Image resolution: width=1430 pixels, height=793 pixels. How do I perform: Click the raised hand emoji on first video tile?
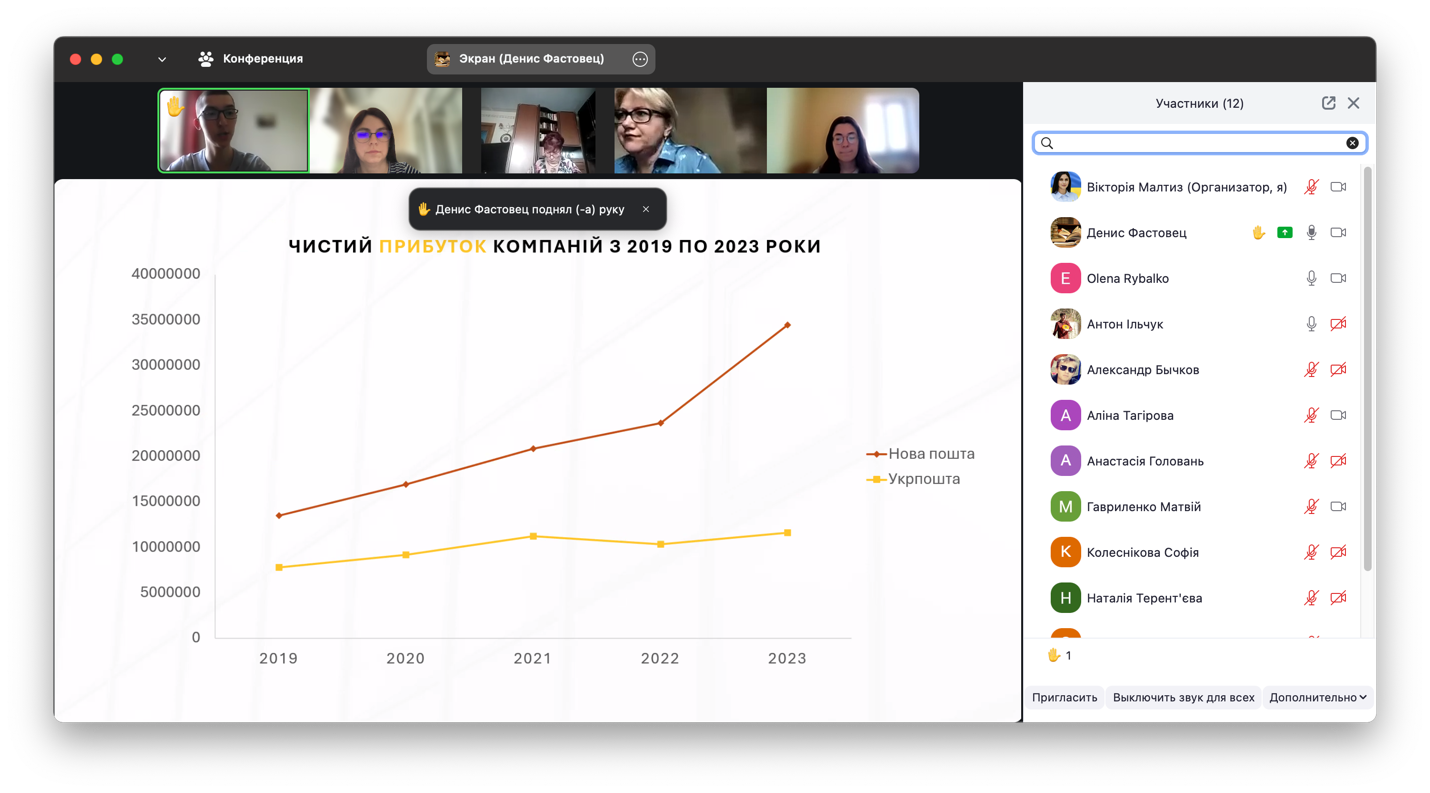tap(175, 105)
